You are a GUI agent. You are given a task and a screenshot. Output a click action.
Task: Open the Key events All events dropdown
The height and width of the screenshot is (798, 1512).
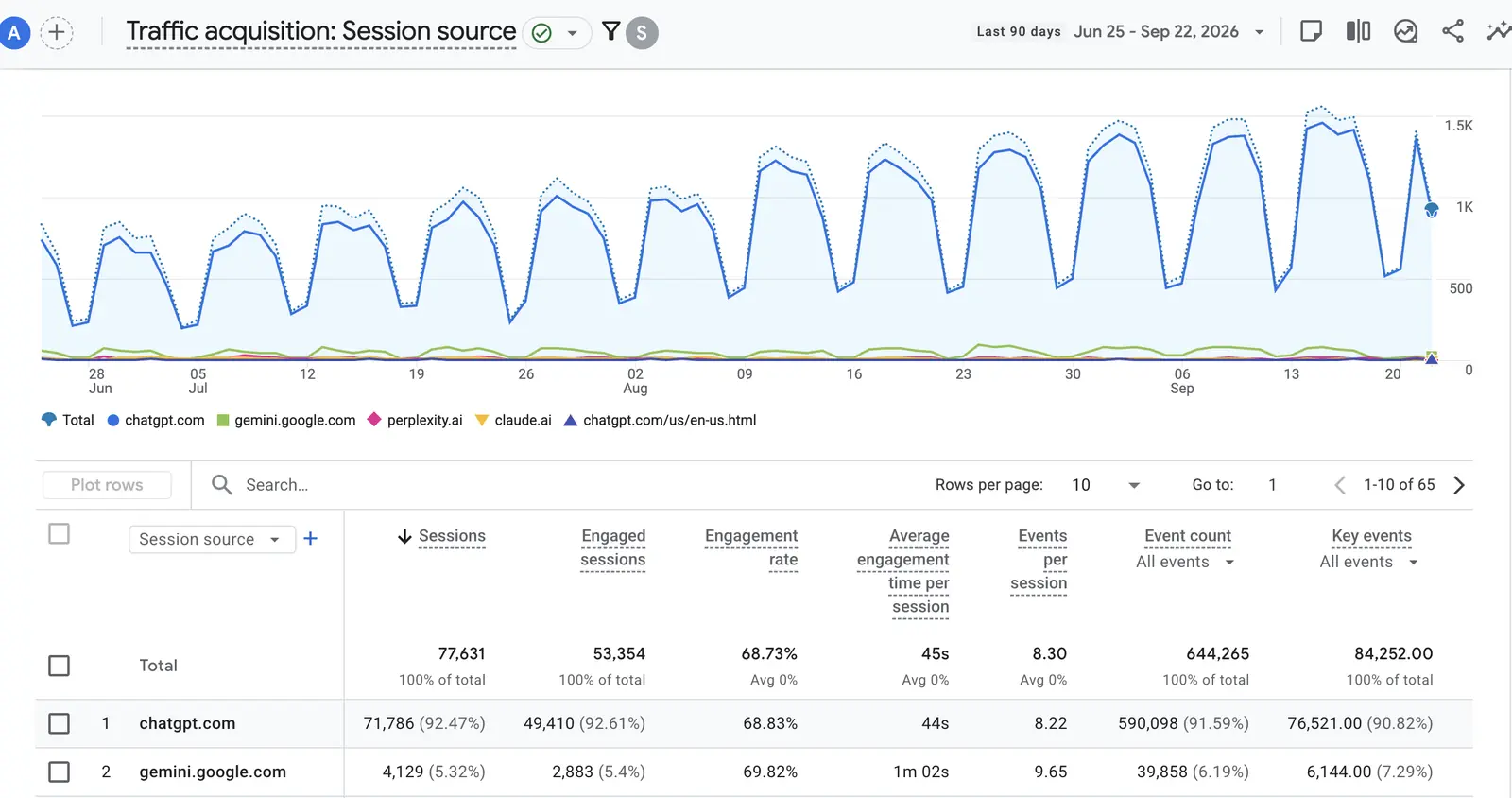coord(1369,562)
